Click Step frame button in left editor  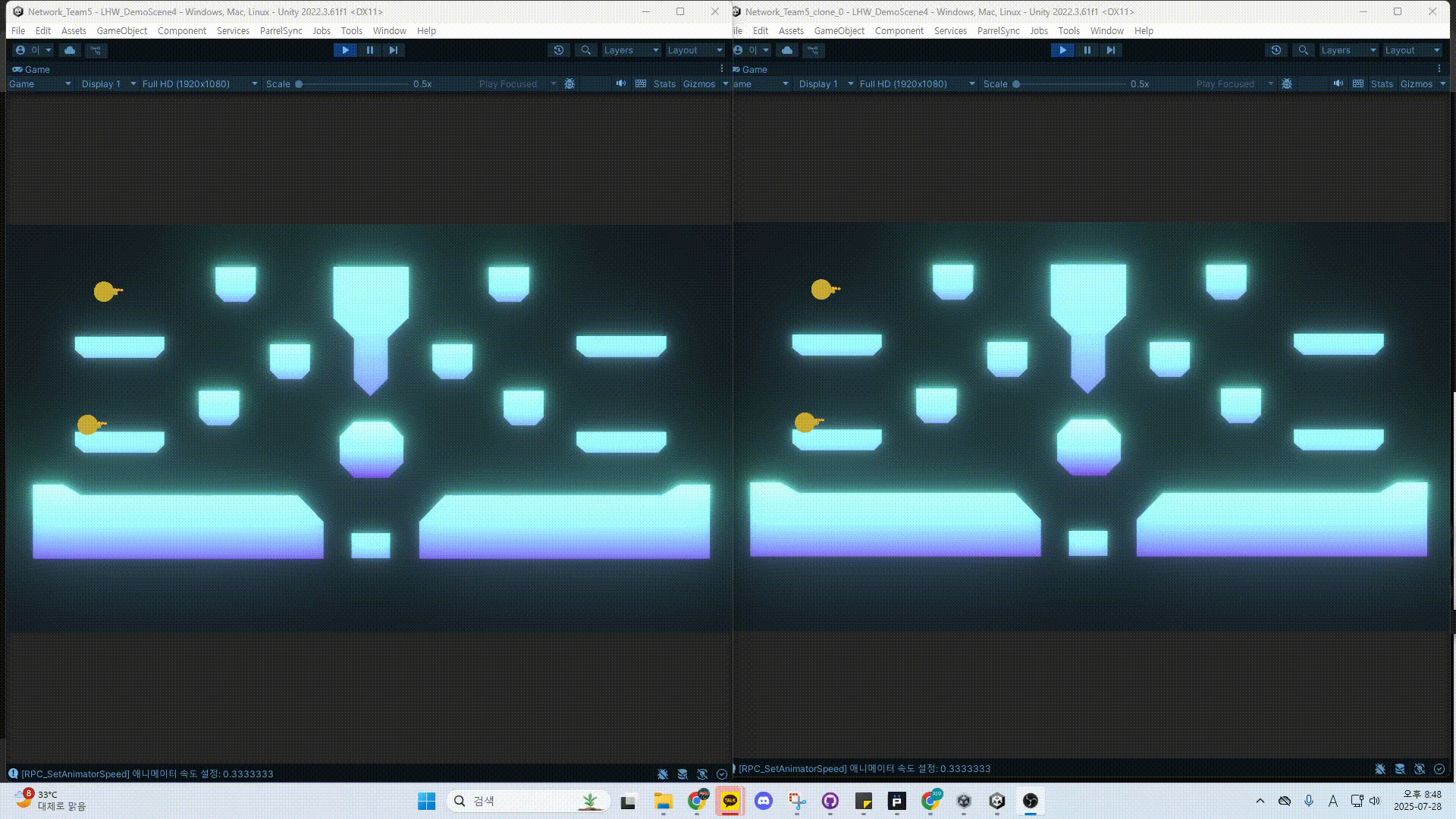pyautogui.click(x=393, y=50)
